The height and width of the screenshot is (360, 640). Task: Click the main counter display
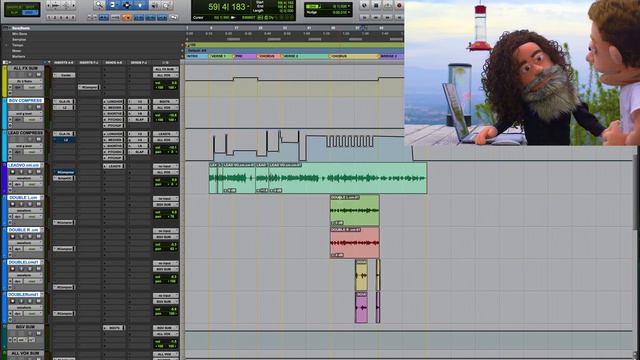(x=227, y=7)
